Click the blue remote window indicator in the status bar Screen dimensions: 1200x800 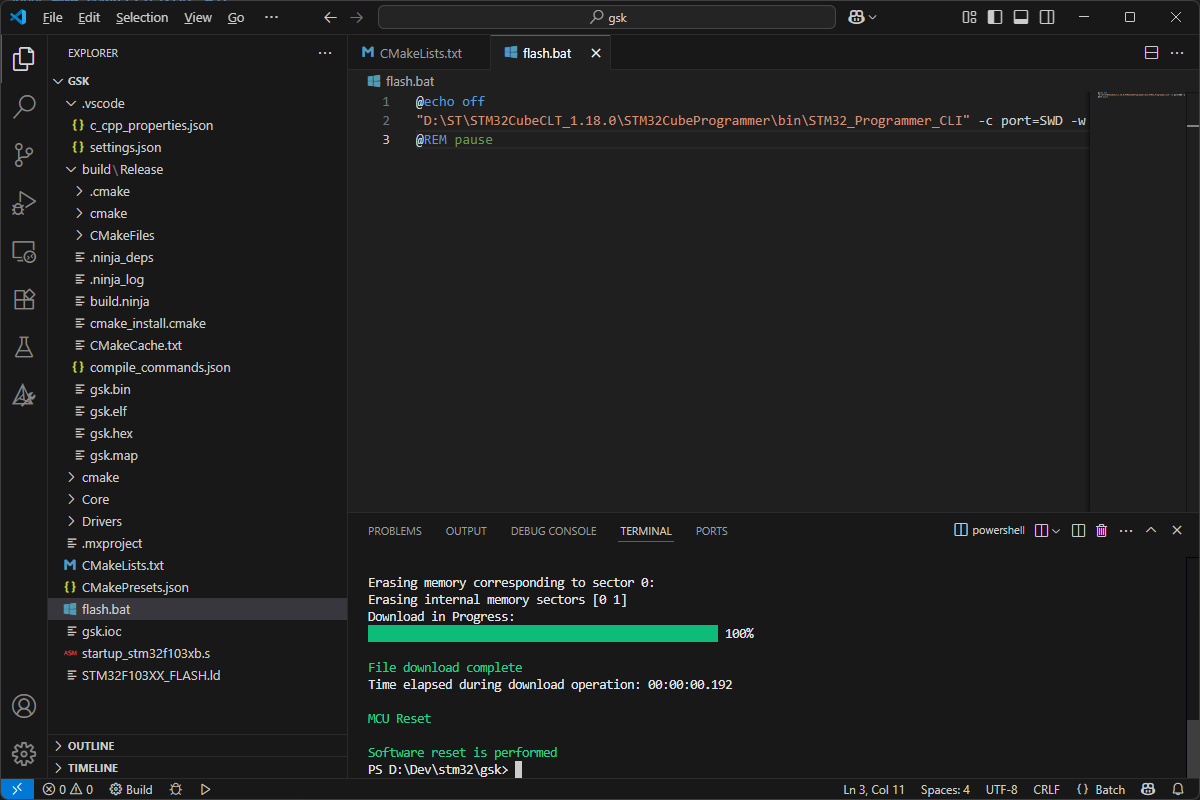click(17, 789)
